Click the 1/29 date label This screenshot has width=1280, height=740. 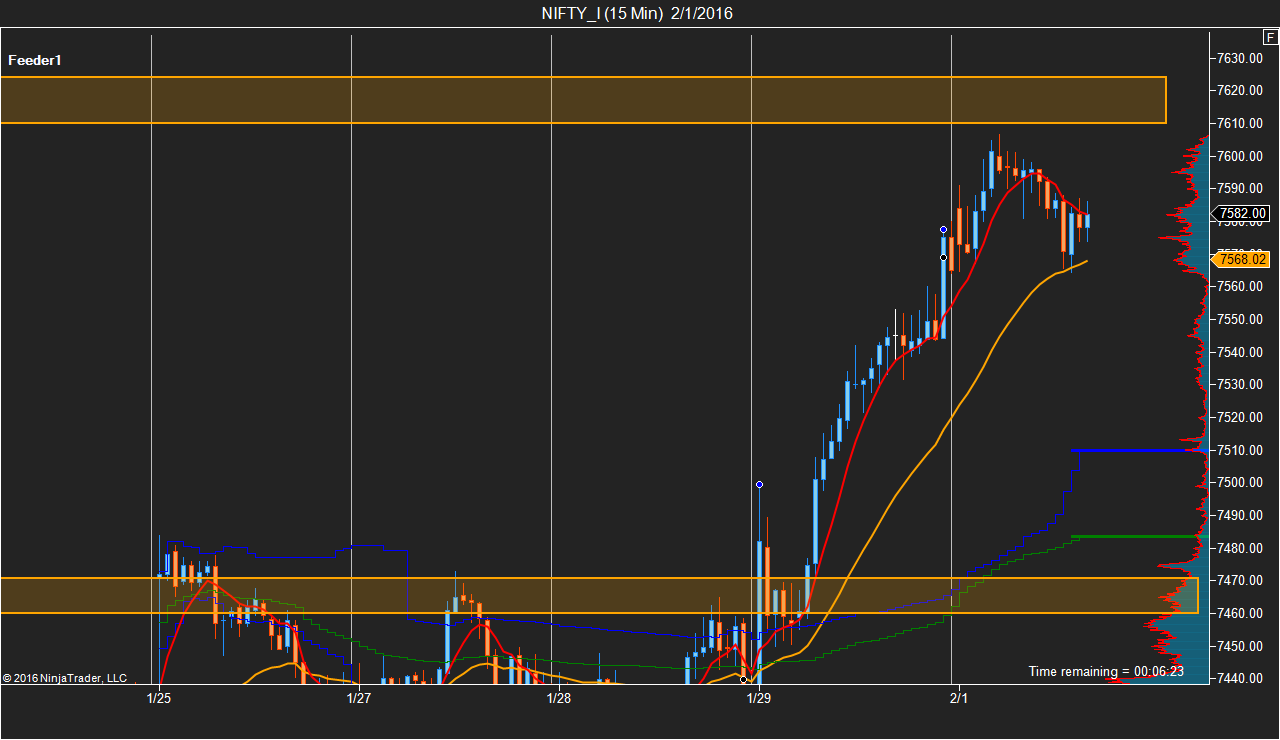[759, 697]
